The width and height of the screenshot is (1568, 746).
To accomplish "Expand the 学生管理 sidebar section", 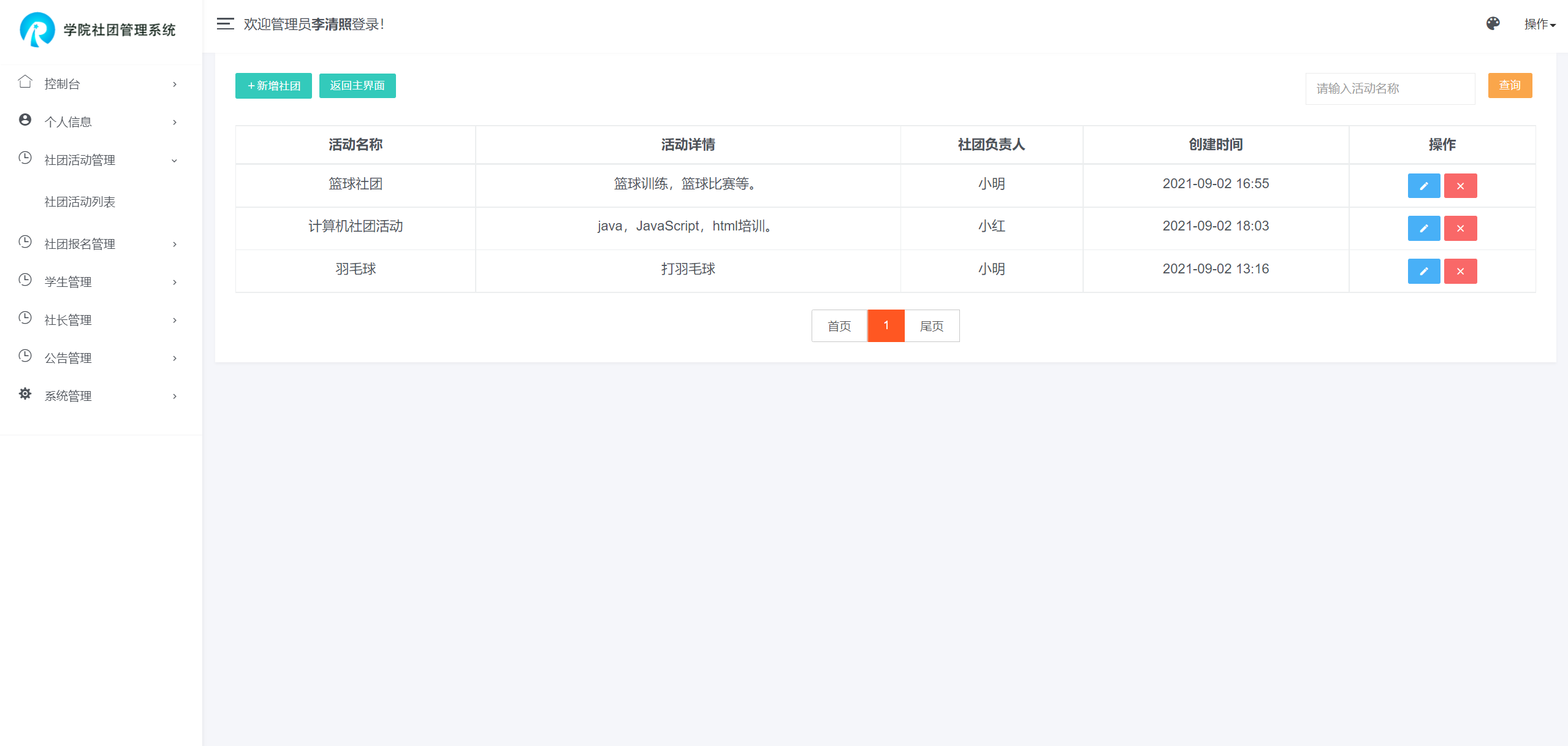I will pyautogui.click(x=98, y=282).
